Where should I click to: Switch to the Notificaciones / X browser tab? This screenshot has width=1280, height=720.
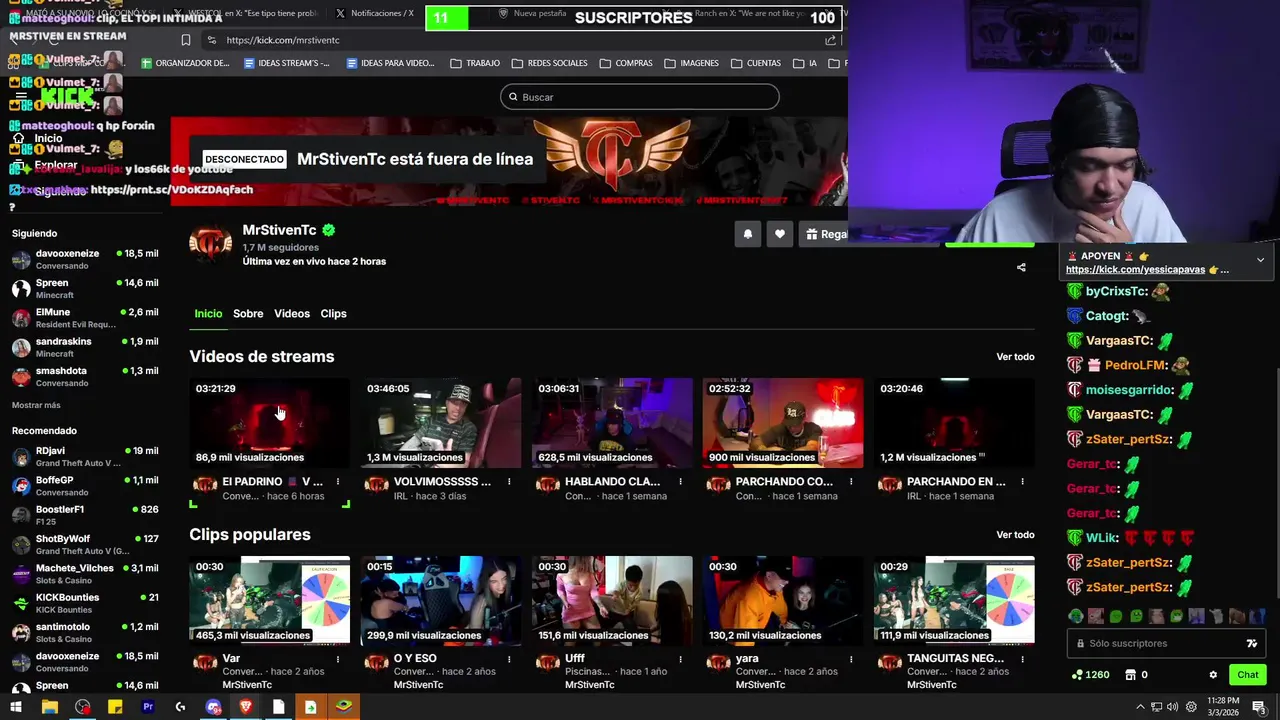coord(375,13)
